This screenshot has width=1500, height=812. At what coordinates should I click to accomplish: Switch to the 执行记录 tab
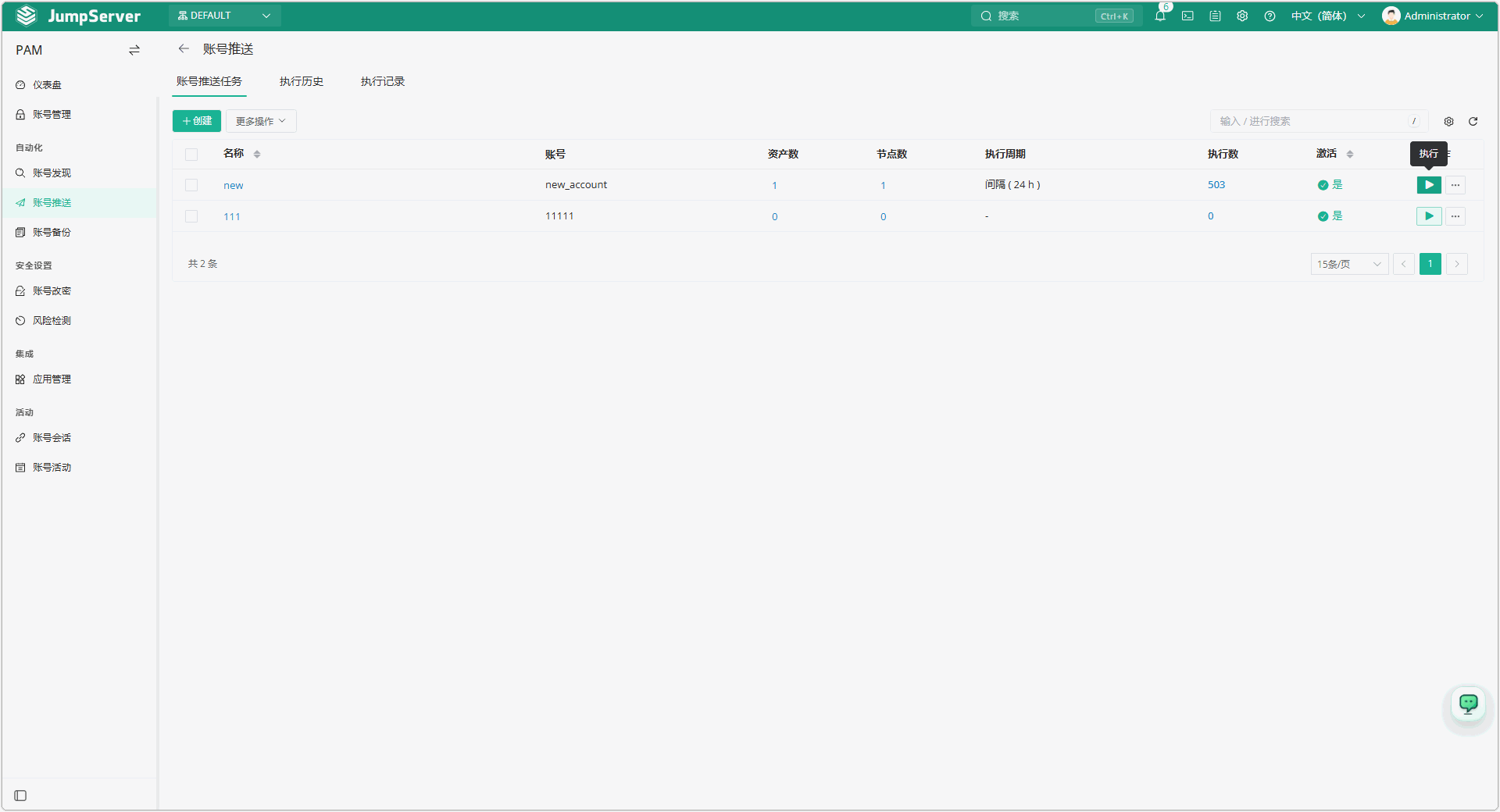coord(383,81)
